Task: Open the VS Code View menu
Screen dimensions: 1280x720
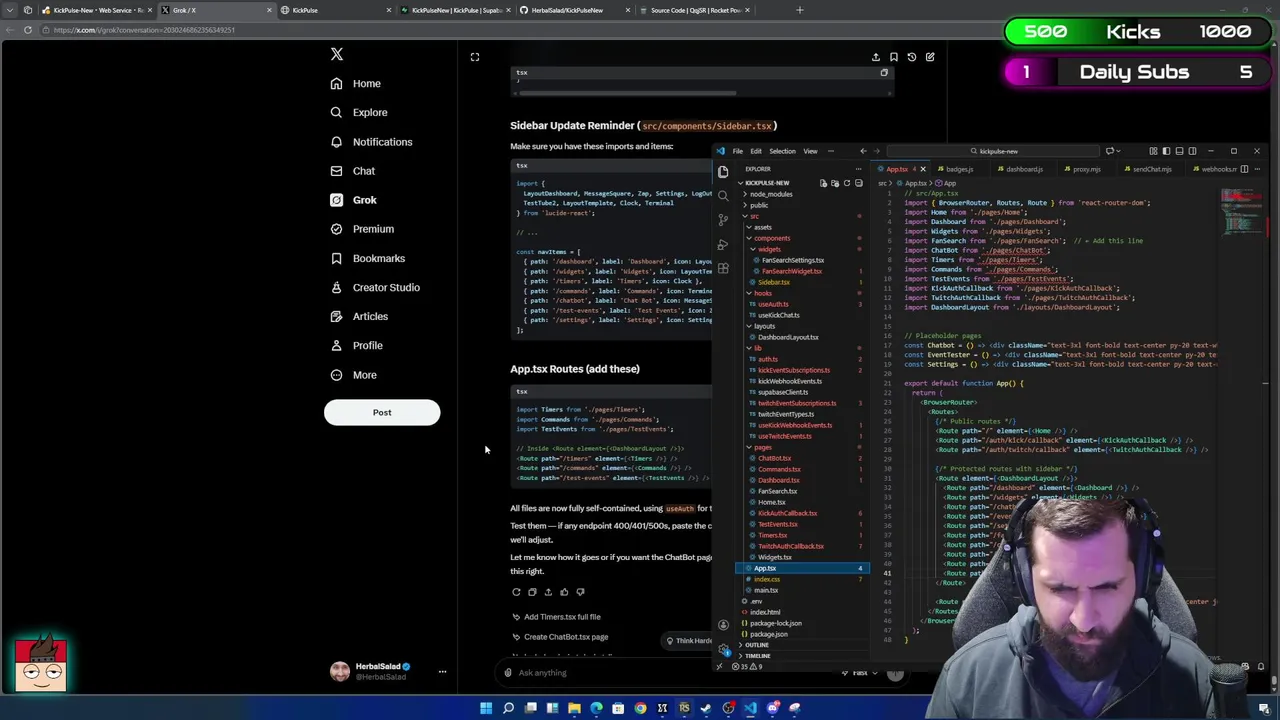Action: [x=810, y=151]
